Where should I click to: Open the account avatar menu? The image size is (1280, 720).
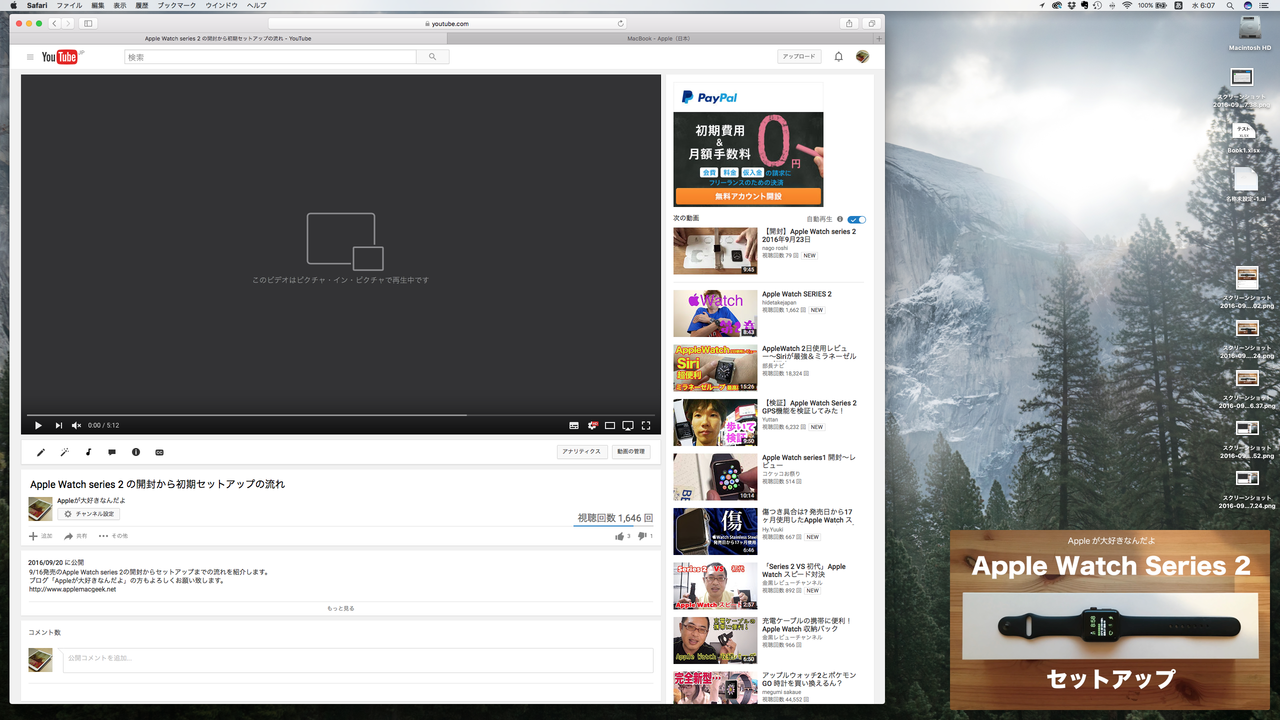tap(862, 57)
